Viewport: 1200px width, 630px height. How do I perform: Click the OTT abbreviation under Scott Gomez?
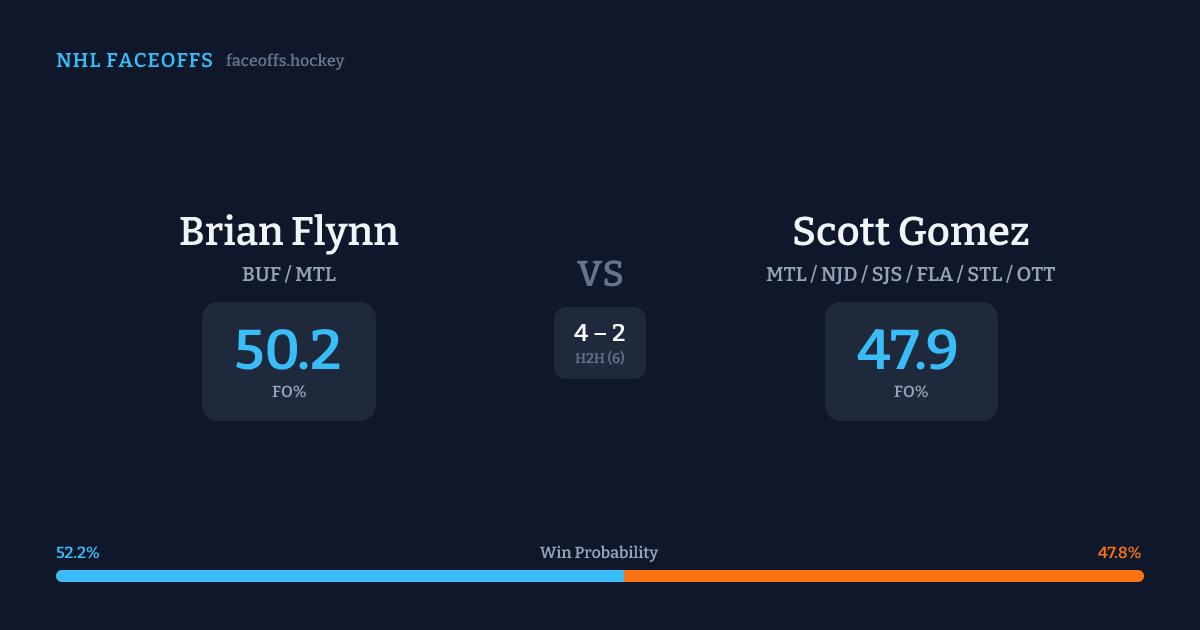(x=1036, y=274)
